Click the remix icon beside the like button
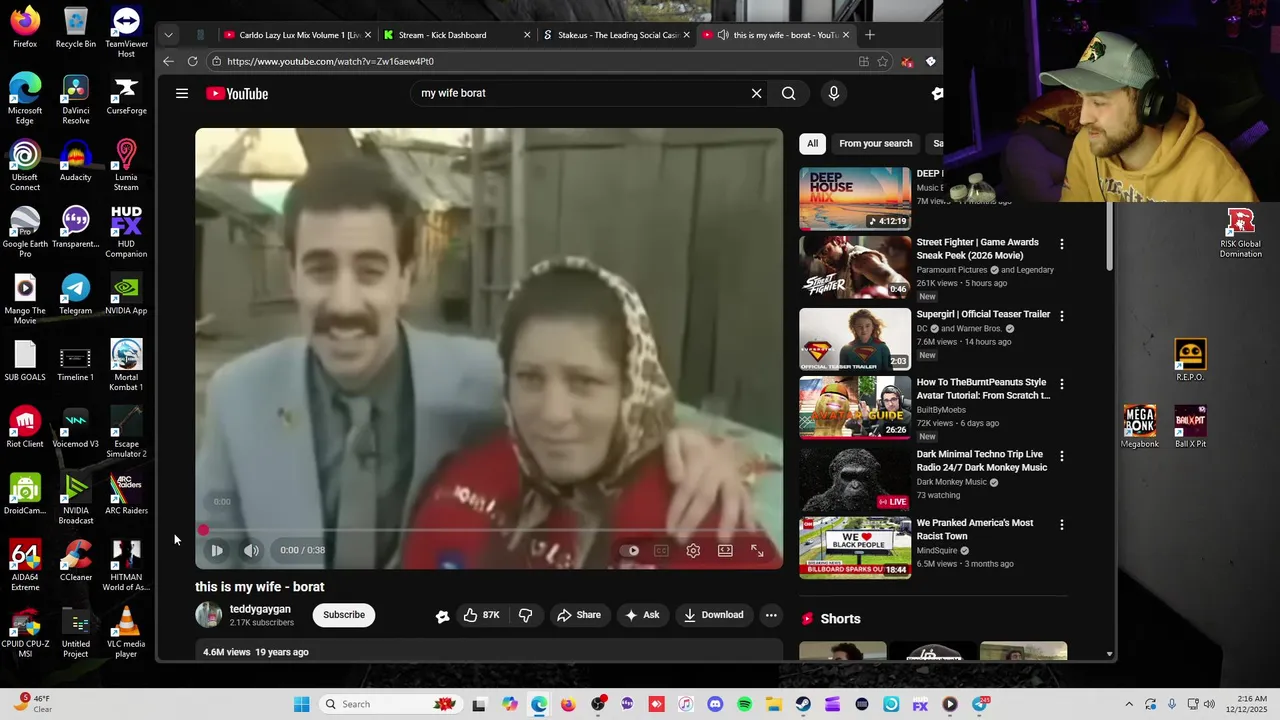This screenshot has height=720, width=1280. click(x=442, y=616)
